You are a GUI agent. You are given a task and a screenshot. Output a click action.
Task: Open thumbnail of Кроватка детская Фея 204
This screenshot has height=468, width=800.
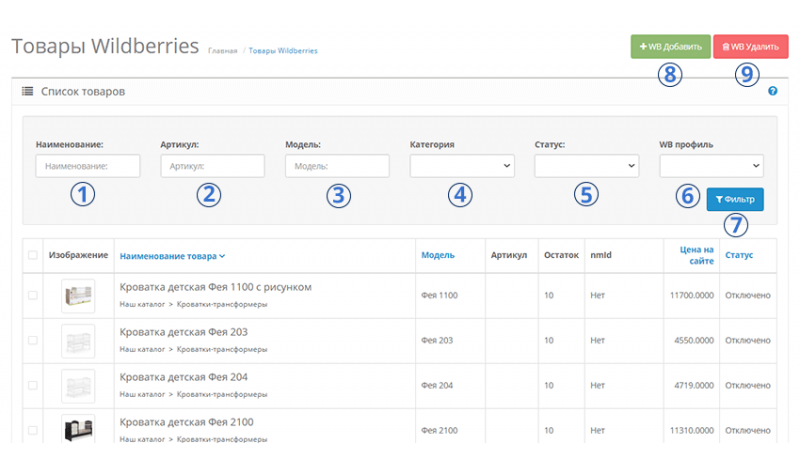point(78,385)
